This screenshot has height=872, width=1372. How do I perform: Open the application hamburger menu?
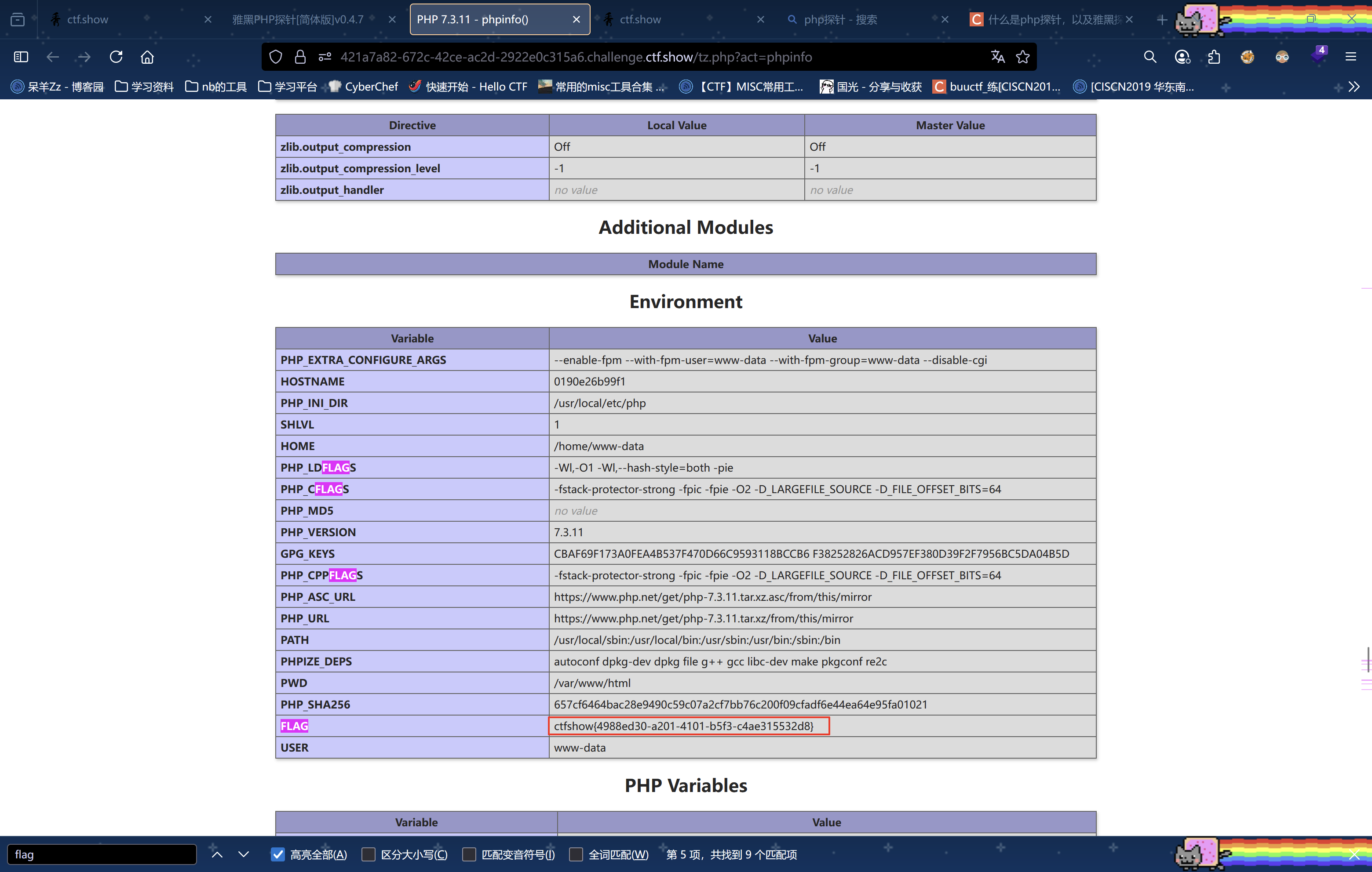(1350, 57)
